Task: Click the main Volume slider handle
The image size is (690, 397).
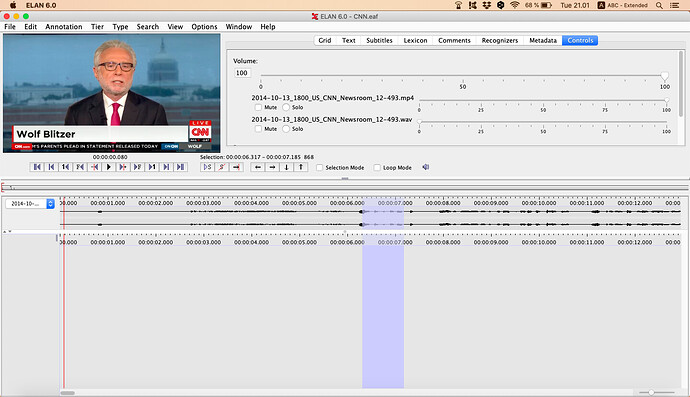Action: (x=664, y=76)
